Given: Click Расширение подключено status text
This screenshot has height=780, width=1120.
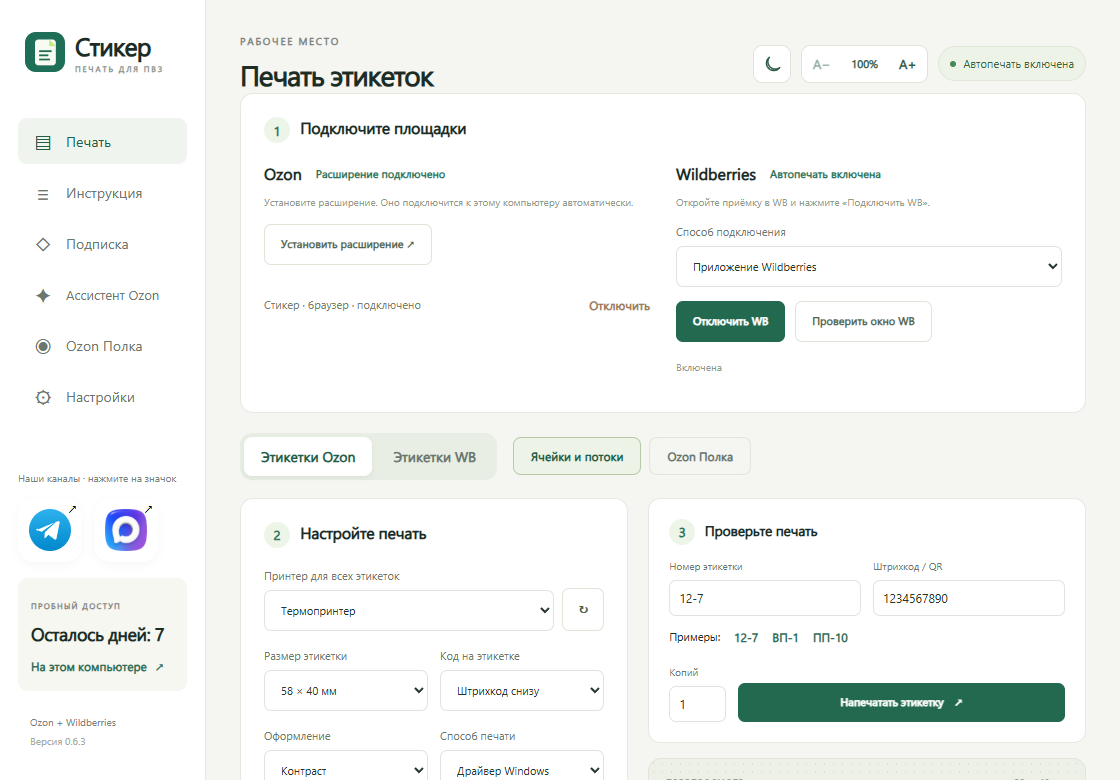Looking at the screenshot, I should [x=380, y=174].
